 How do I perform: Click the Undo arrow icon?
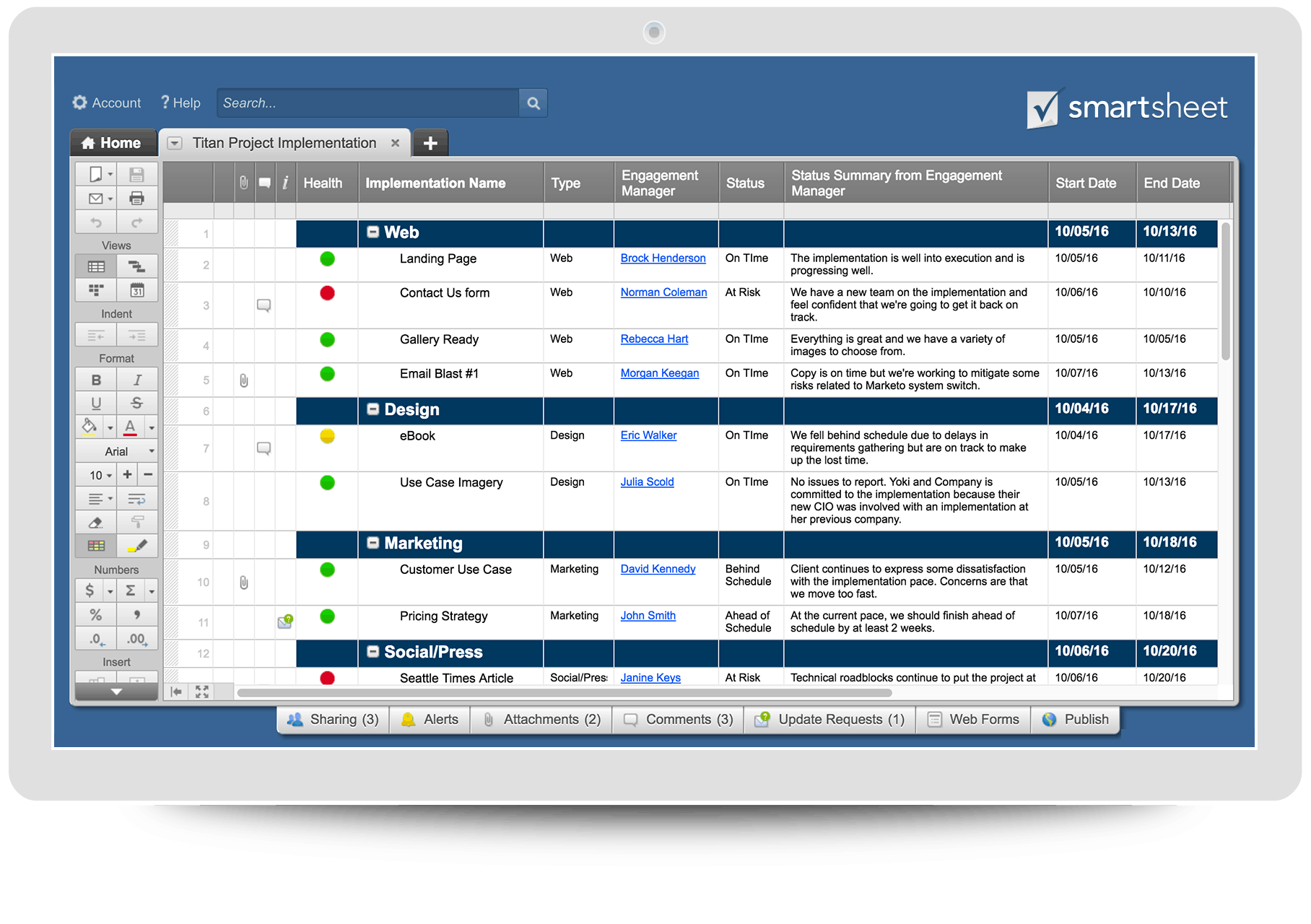(x=96, y=222)
